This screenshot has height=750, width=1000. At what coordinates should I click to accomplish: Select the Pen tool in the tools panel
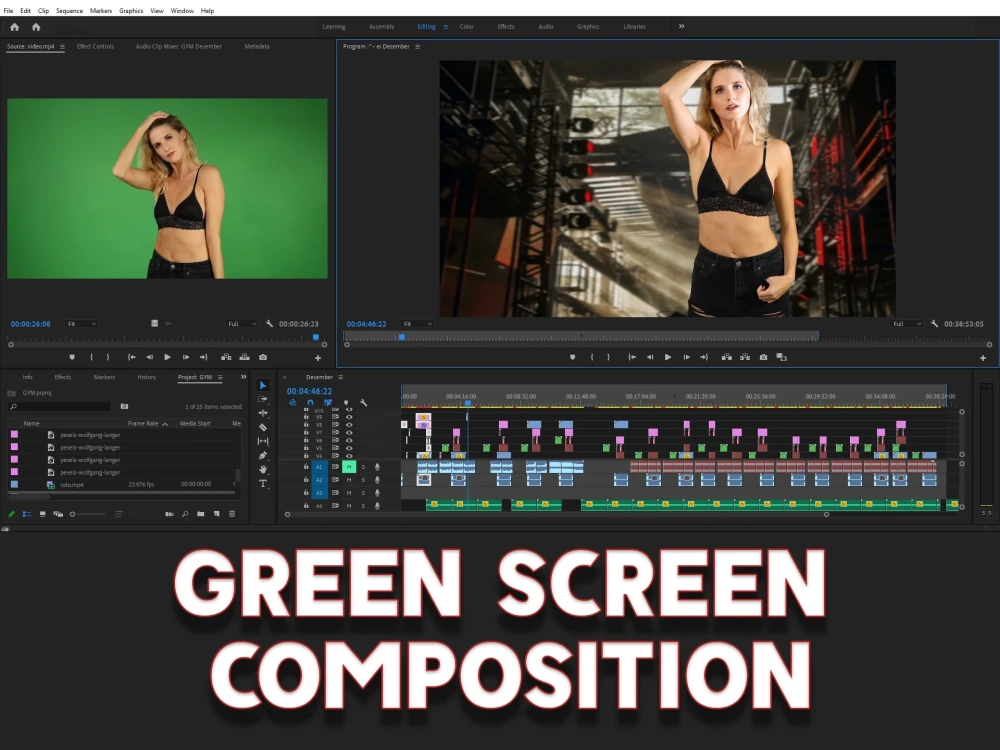[x=263, y=455]
